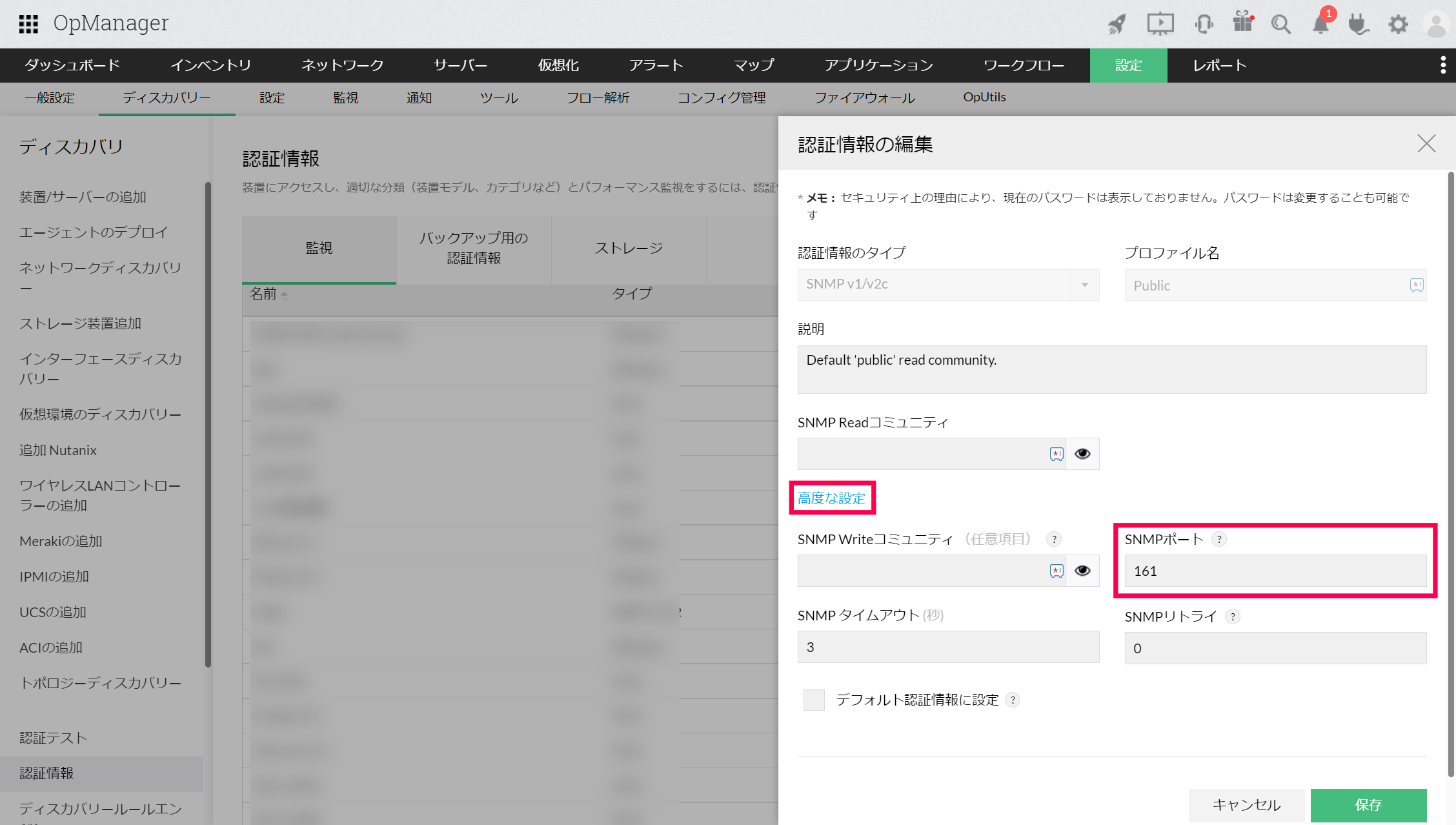Reveal SNMP Write コミュニティ using the eye icon
1456x825 pixels.
click(1082, 571)
